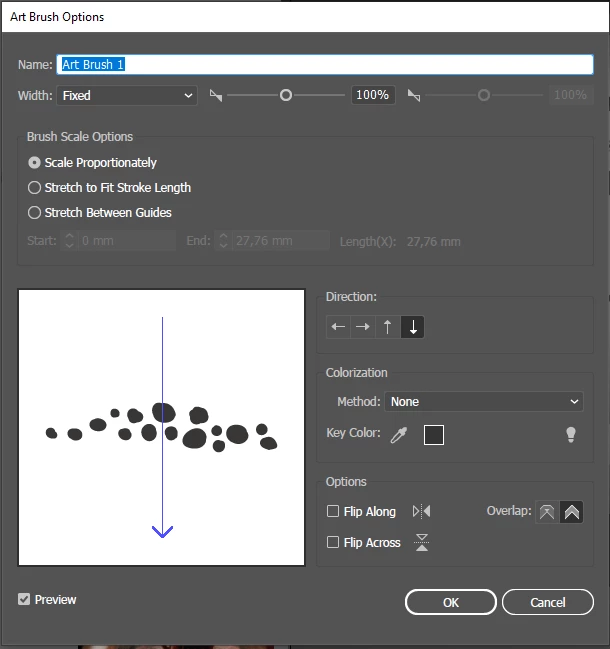The image size is (610, 649).
Task: Click the End guide stepper arrows
Action: [223, 240]
